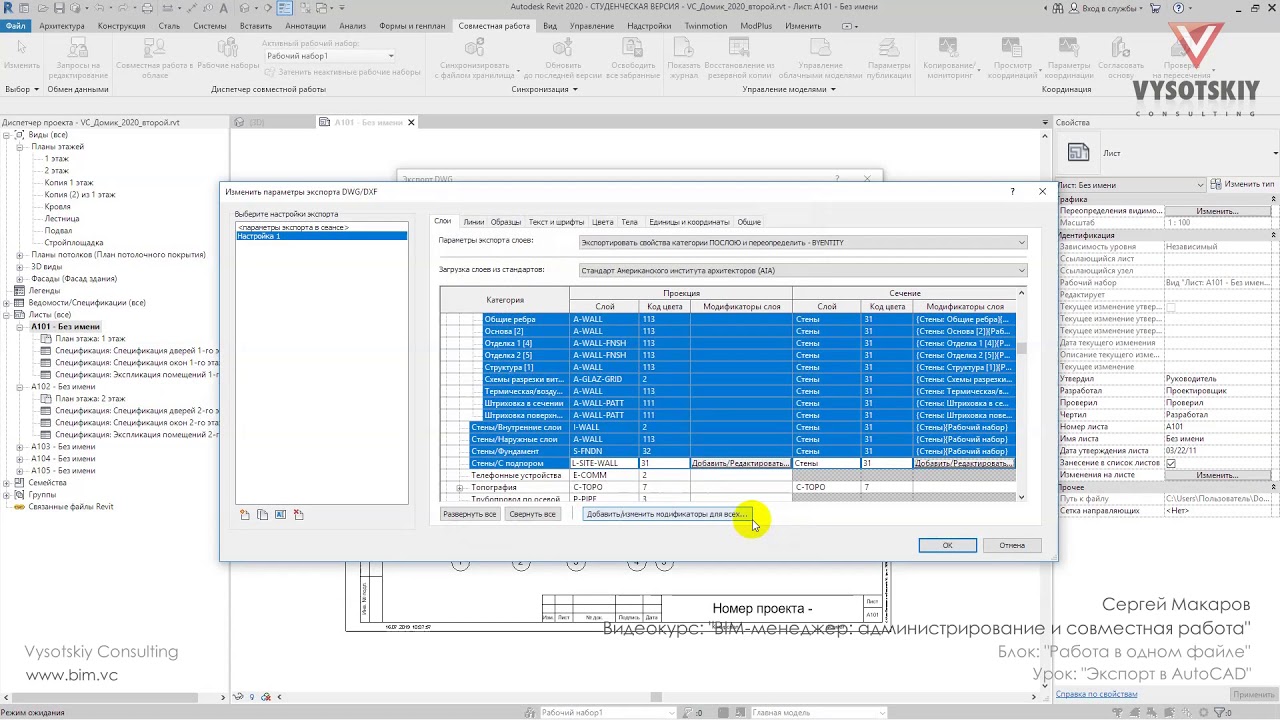Click 'Параметры координации' ribbon icon
Viewport: 1280px width, 720px height.
(x=1069, y=47)
